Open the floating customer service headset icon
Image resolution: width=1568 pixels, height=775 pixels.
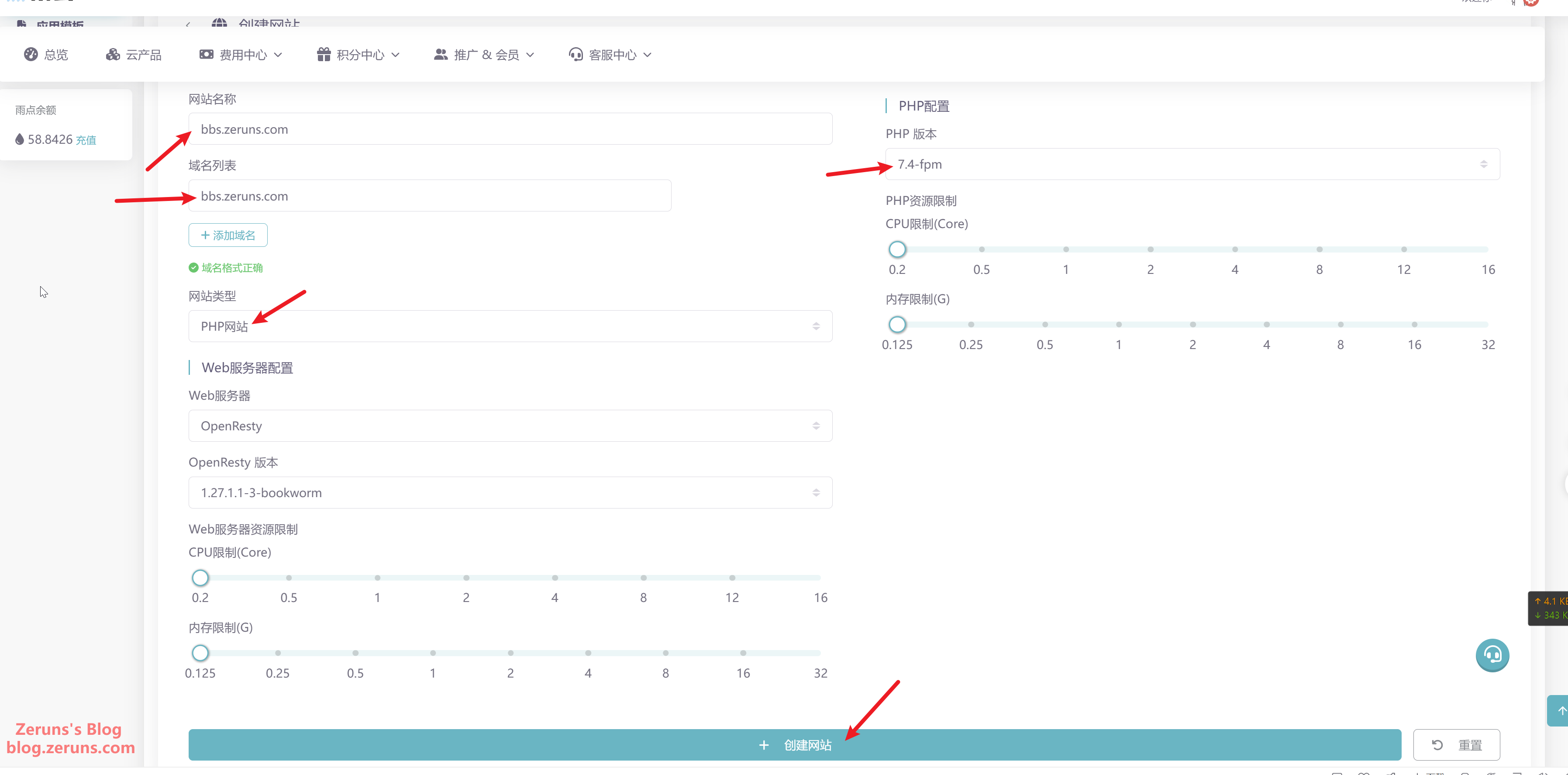tap(1492, 655)
